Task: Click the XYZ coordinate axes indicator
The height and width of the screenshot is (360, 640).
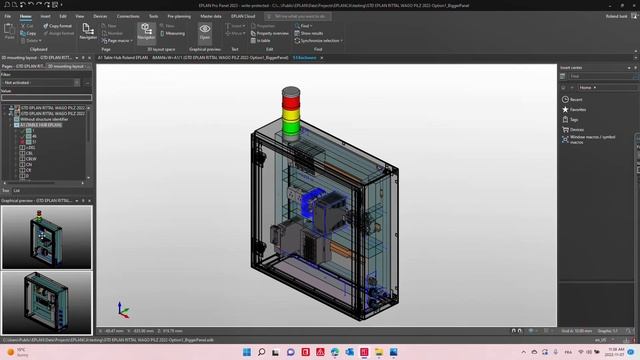Action: click(x=123, y=310)
